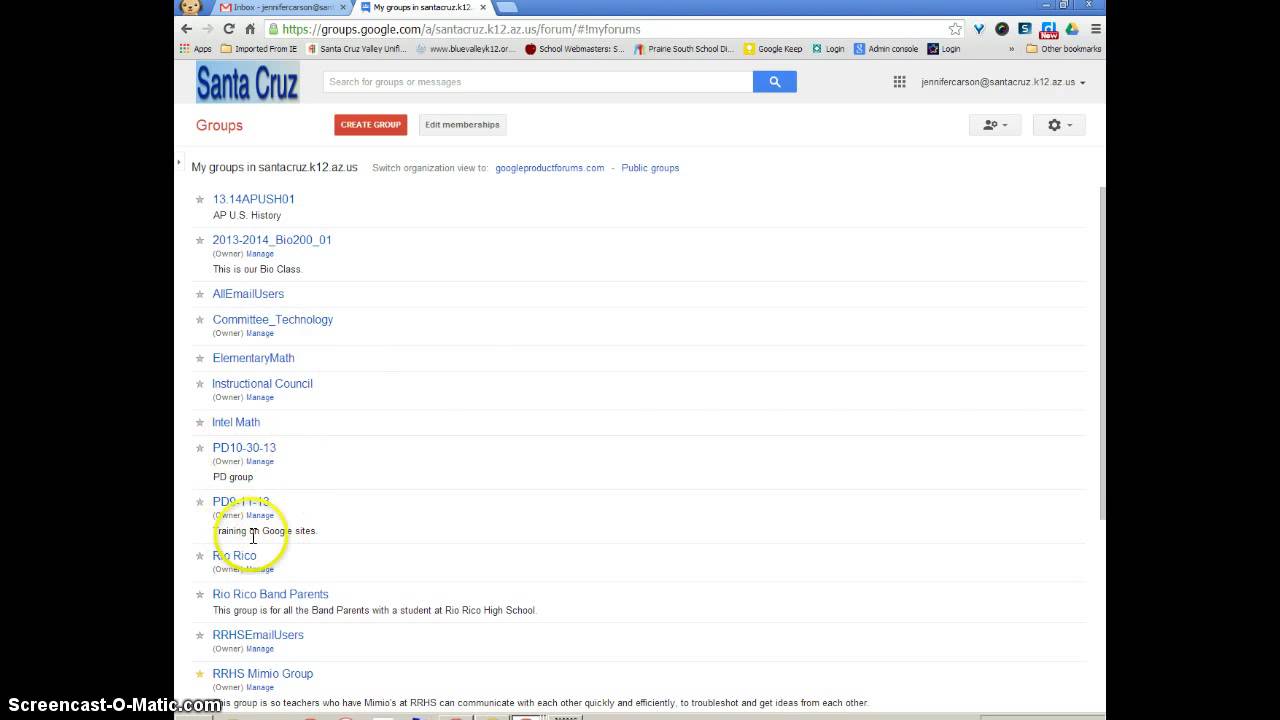Open the first bookmark labeled Login

[828, 48]
